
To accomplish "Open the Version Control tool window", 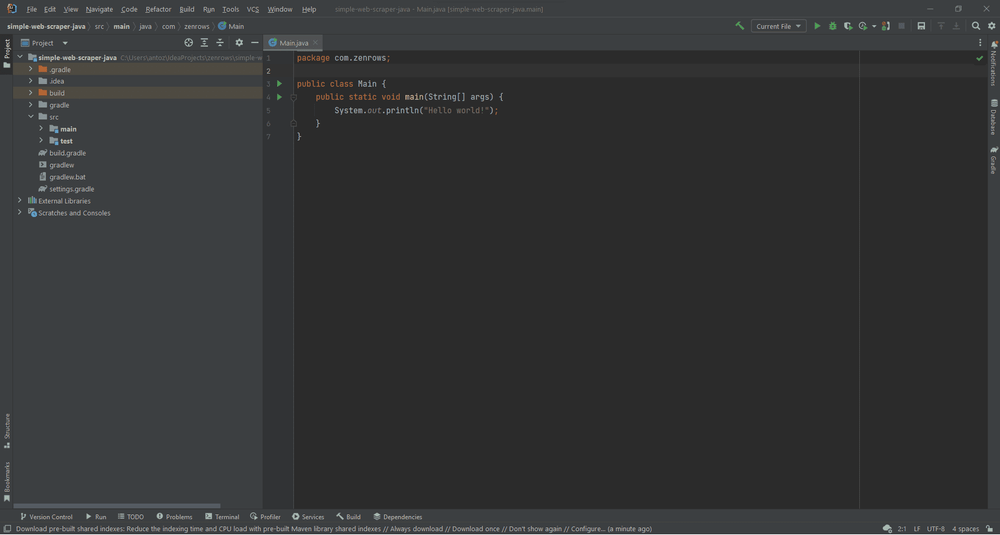I will (46, 517).
